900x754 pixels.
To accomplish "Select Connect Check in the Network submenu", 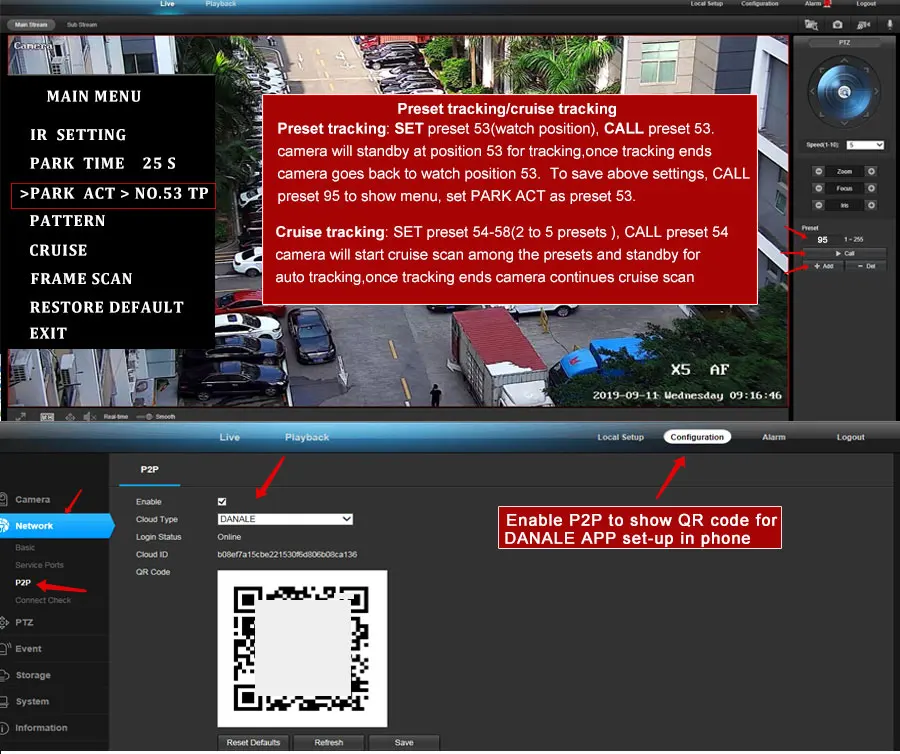I will pos(43,600).
